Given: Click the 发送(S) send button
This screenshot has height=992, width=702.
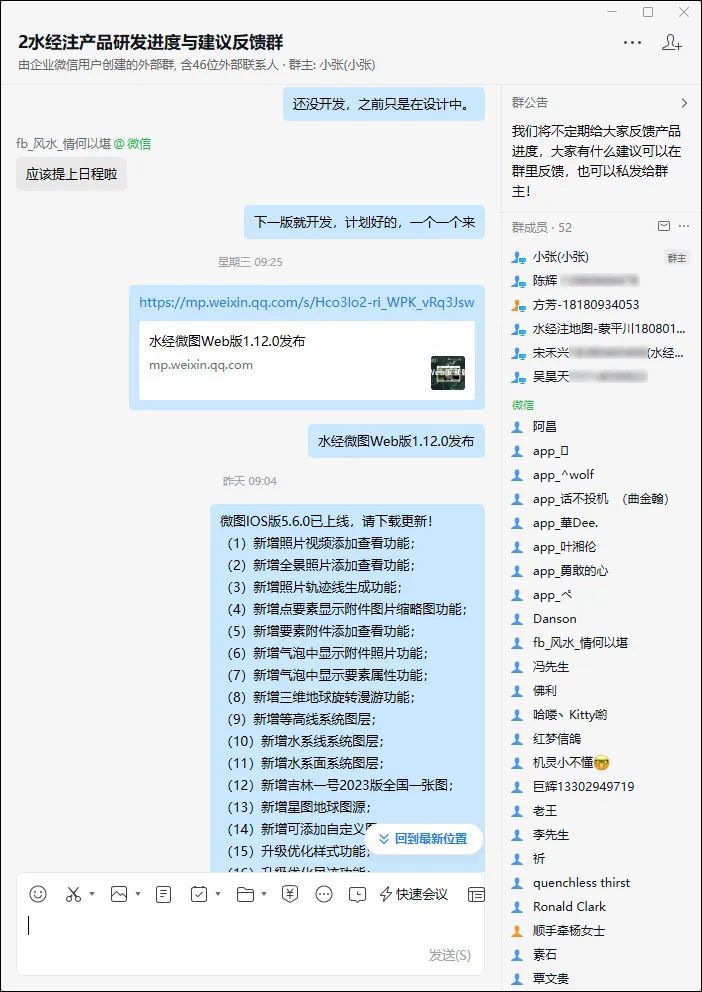Looking at the screenshot, I should 450,955.
